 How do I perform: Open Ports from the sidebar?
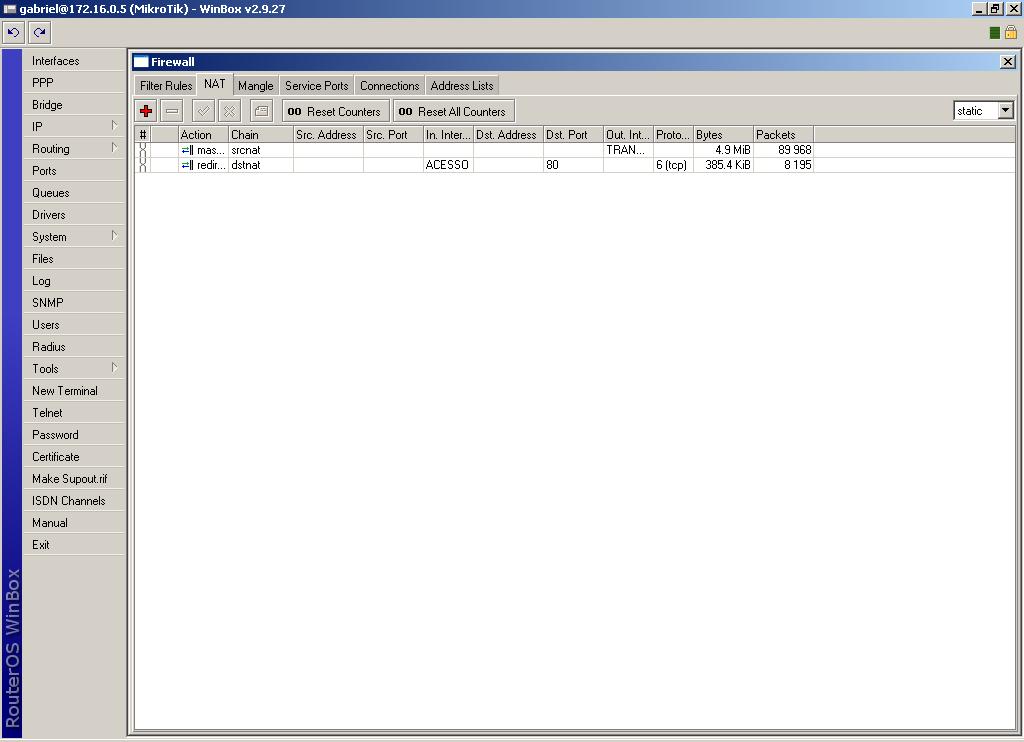pos(74,170)
